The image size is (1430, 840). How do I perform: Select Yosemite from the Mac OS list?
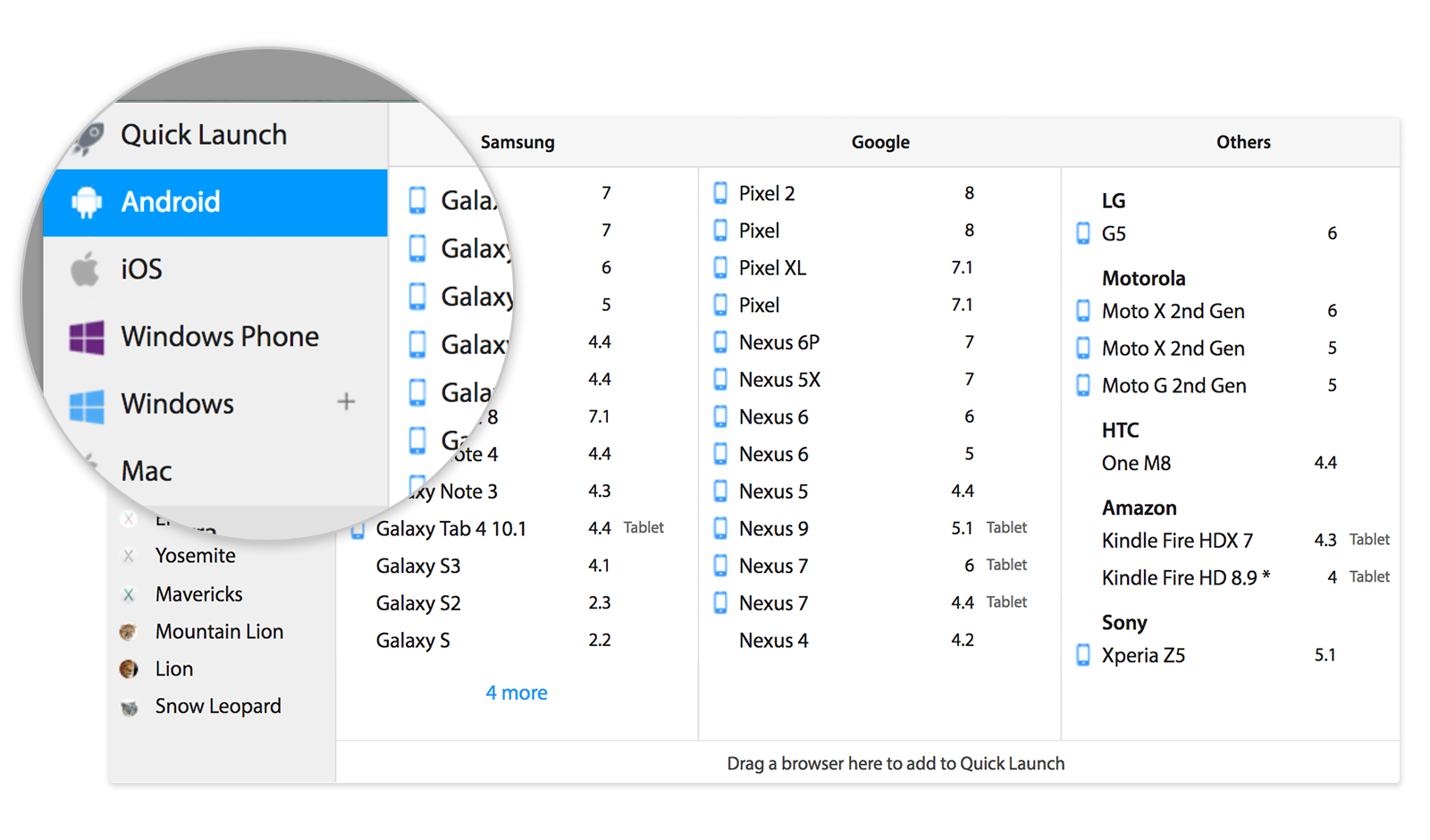pyautogui.click(x=195, y=556)
